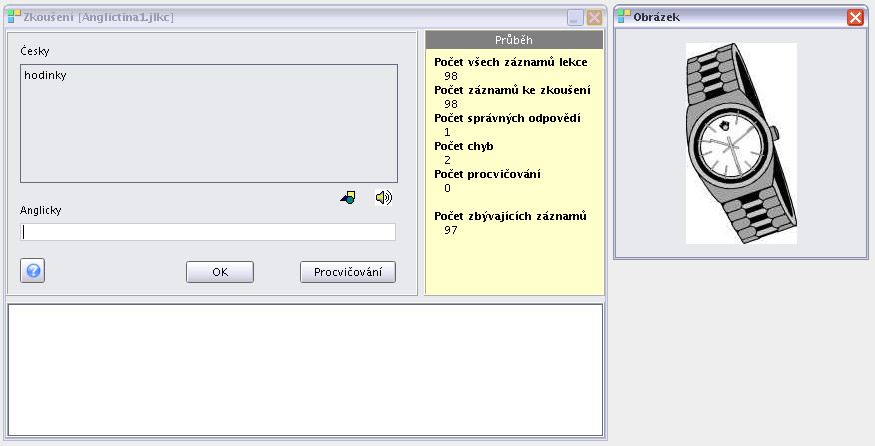
Task: Click the show picture icon next to speaker
Action: coord(348,197)
